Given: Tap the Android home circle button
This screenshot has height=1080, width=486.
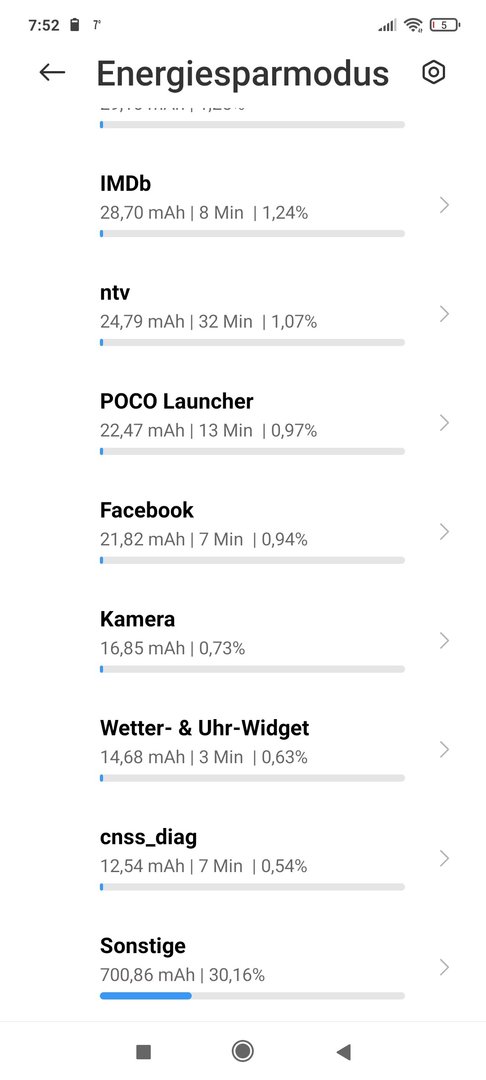Looking at the screenshot, I should 242,1051.
